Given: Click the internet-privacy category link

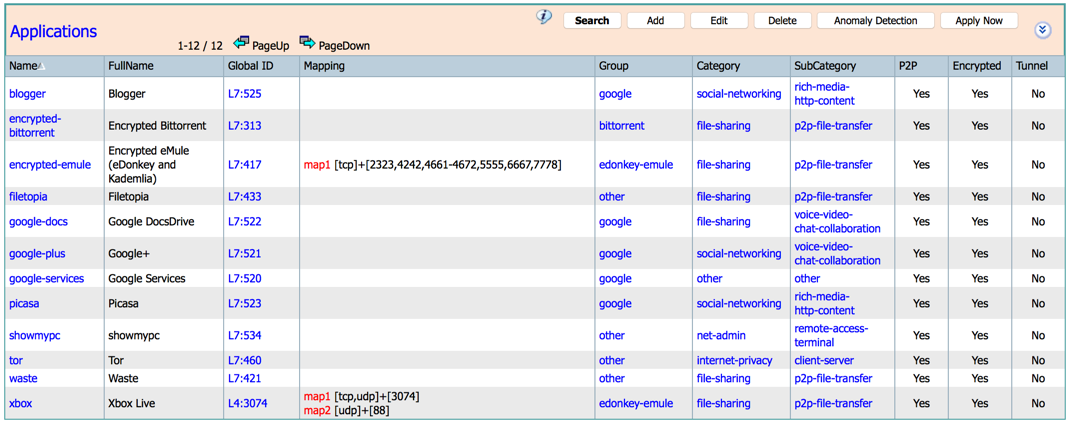Looking at the screenshot, I should click(x=736, y=360).
